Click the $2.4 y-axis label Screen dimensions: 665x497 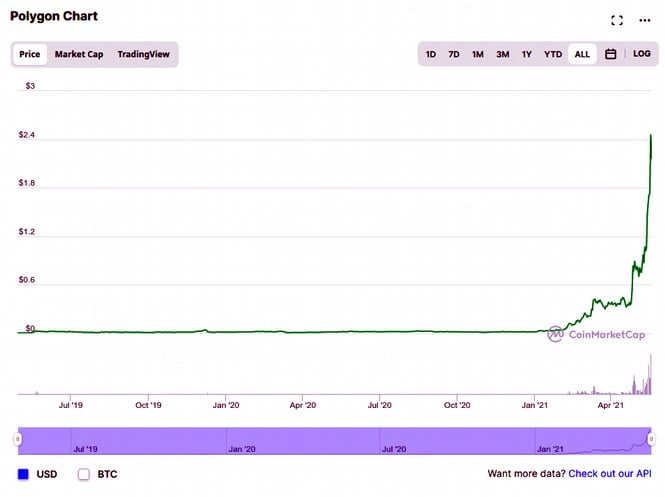click(x=26, y=135)
